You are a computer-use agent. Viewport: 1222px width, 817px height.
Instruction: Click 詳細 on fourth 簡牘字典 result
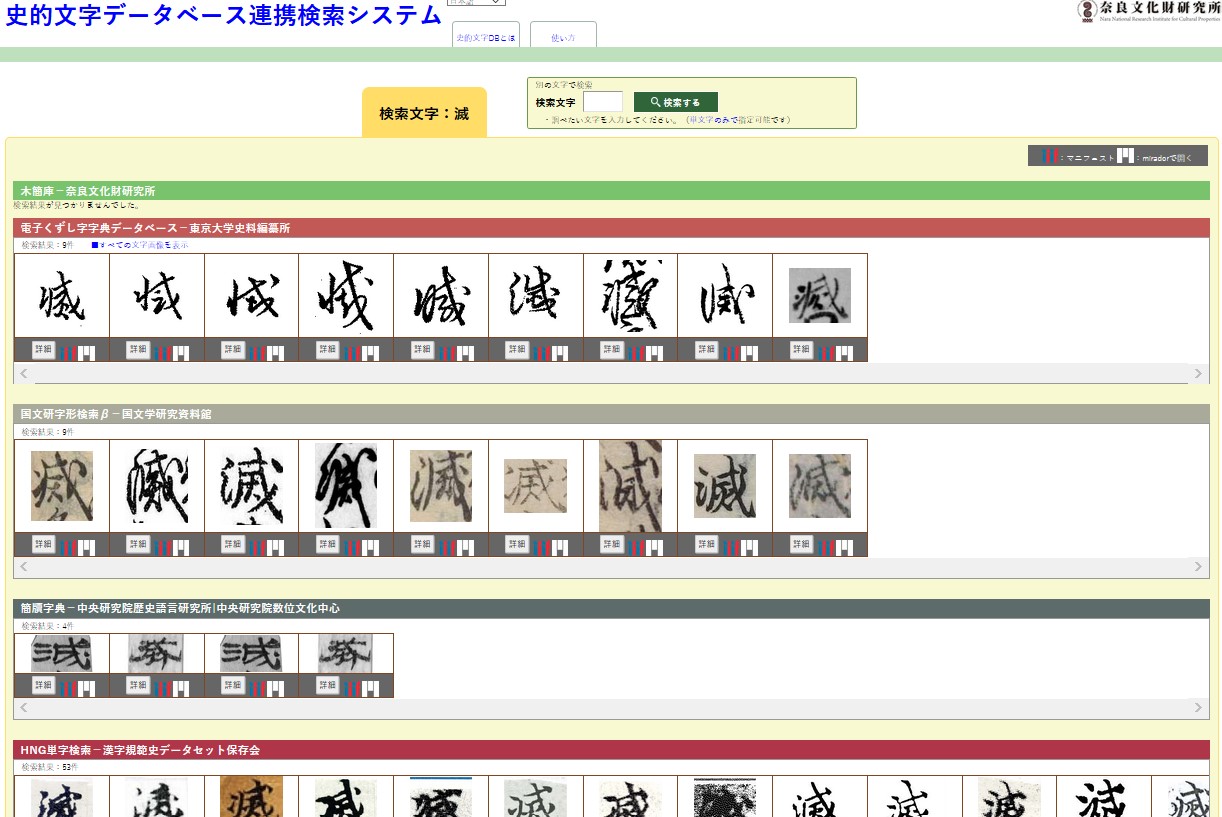[327, 685]
